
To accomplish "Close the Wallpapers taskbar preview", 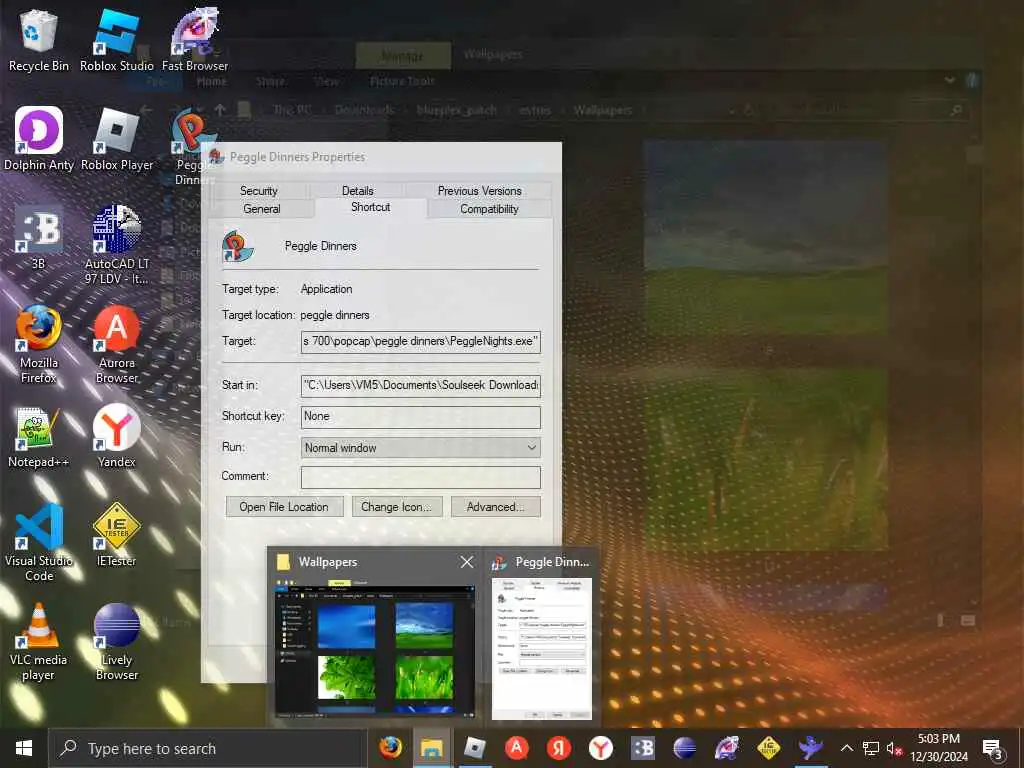I will click(x=466, y=562).
